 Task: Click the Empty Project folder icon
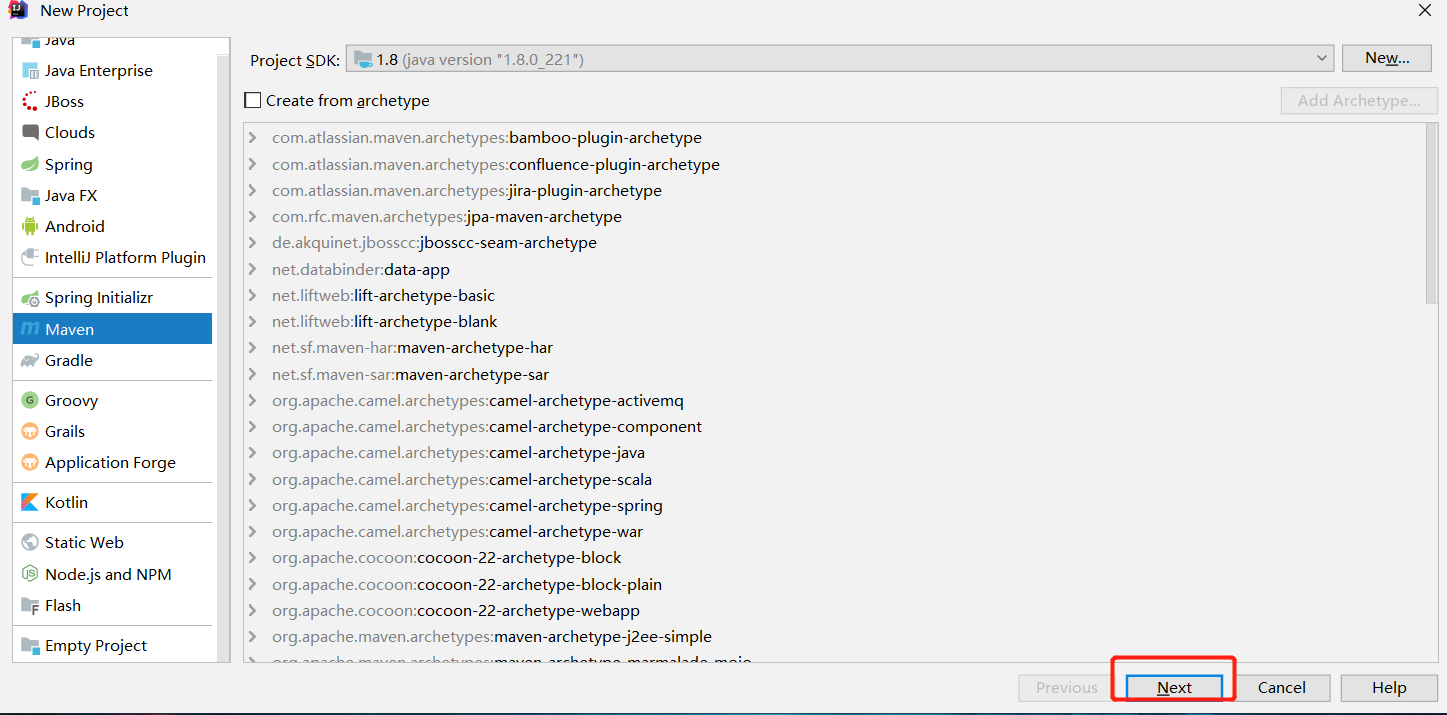(30, 646)
